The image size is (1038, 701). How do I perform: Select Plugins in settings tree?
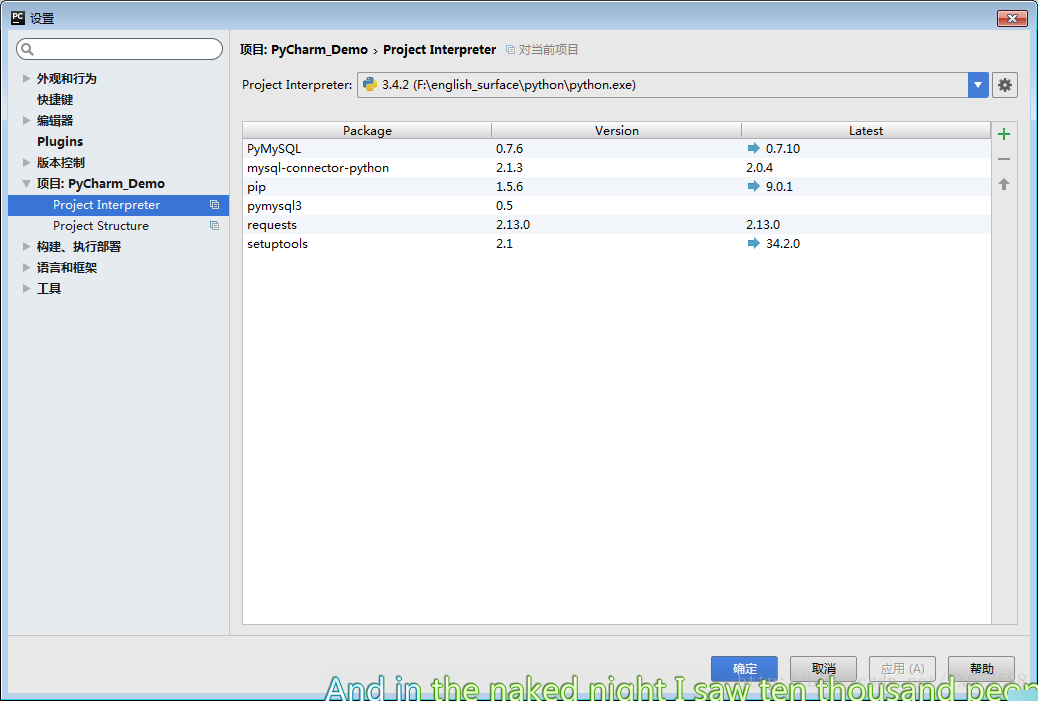click(x=60, y=142)
